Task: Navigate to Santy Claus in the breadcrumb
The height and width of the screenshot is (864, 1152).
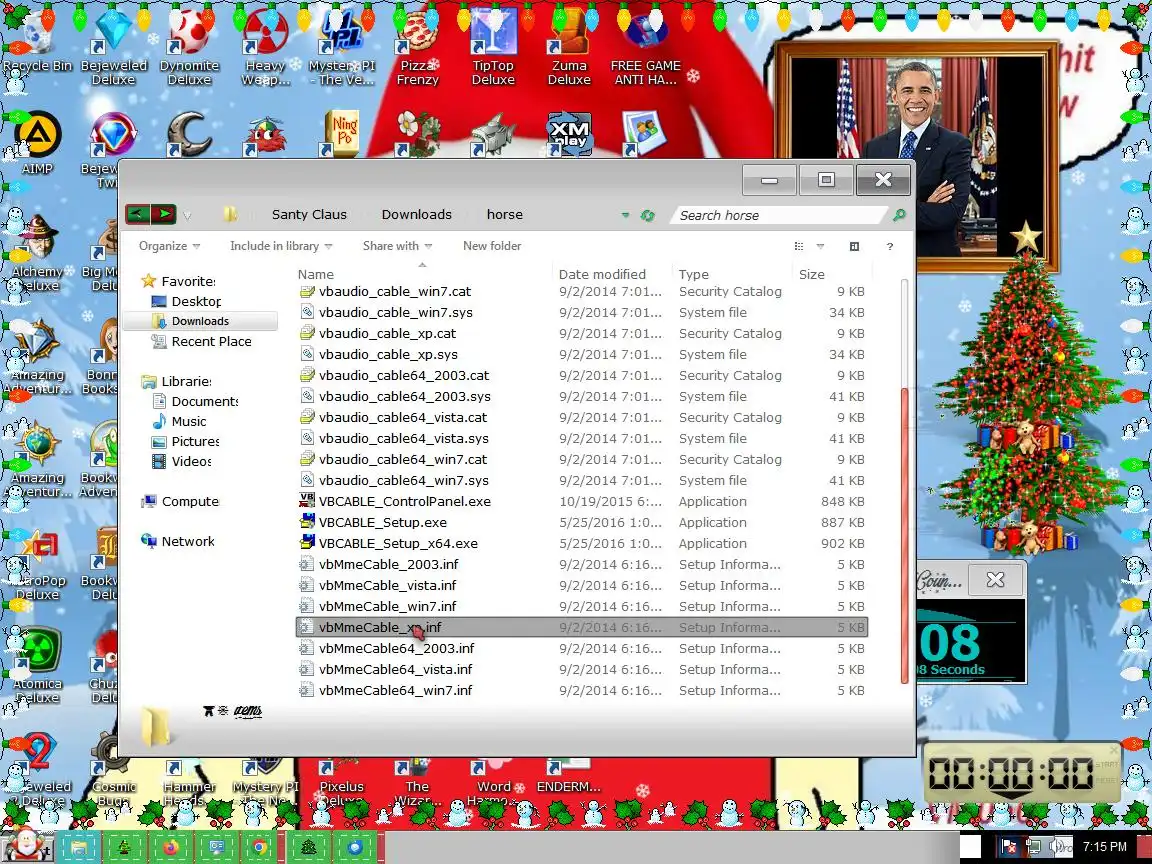Action: [309, 215]
